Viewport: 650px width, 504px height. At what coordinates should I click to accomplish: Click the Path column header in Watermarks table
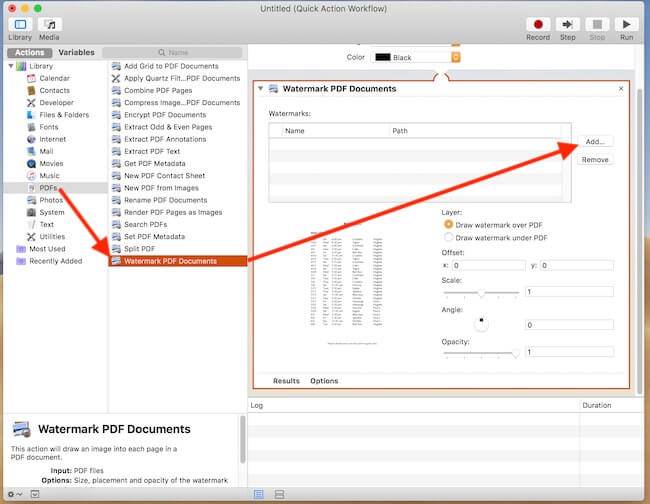point(476,131)
